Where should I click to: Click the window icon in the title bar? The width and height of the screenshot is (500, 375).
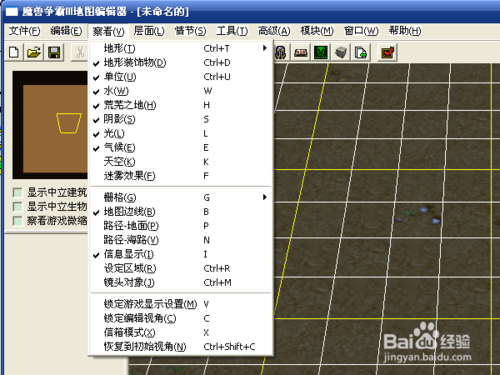click(12, 12)
